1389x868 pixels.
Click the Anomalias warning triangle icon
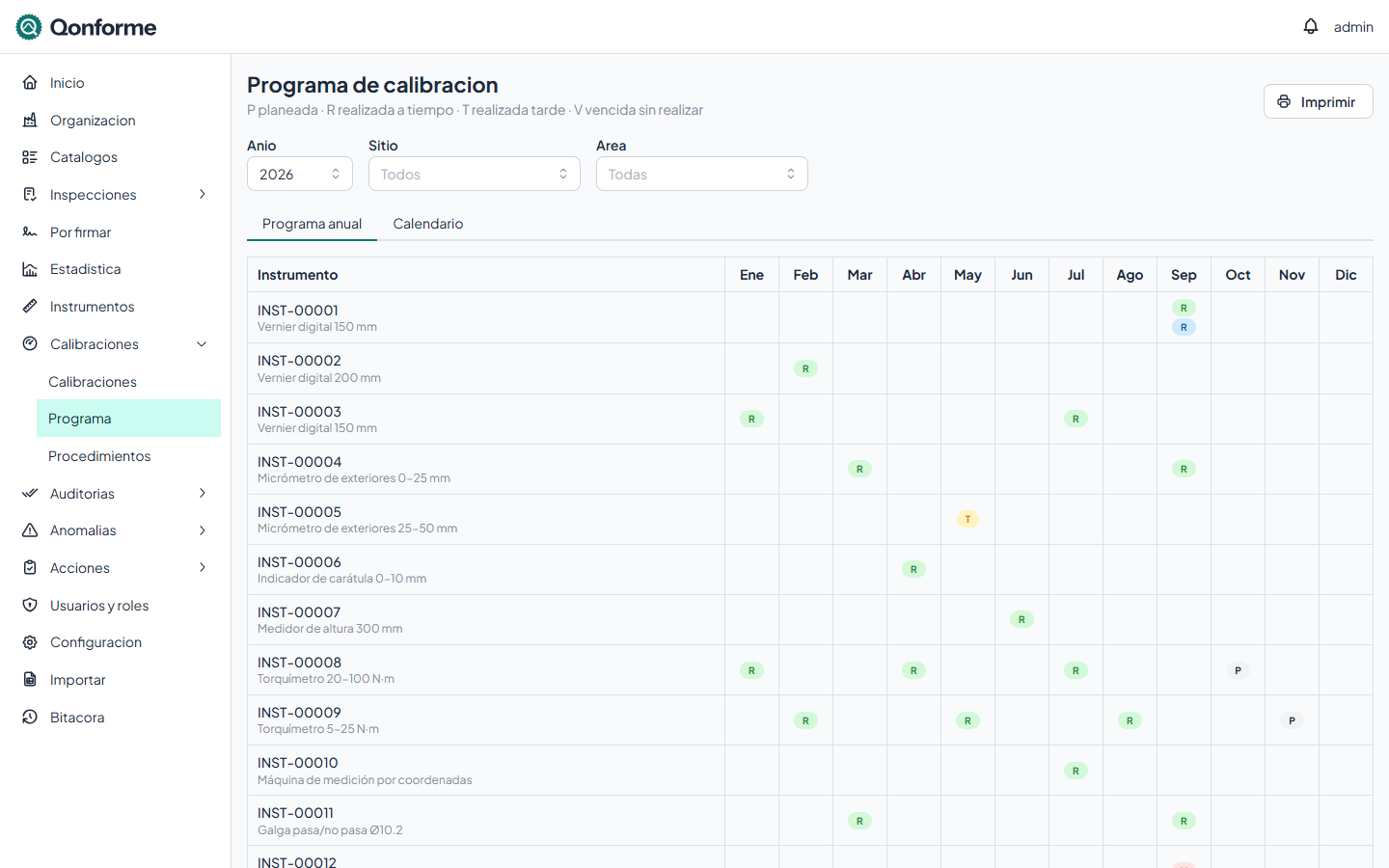tap(30, 530)
